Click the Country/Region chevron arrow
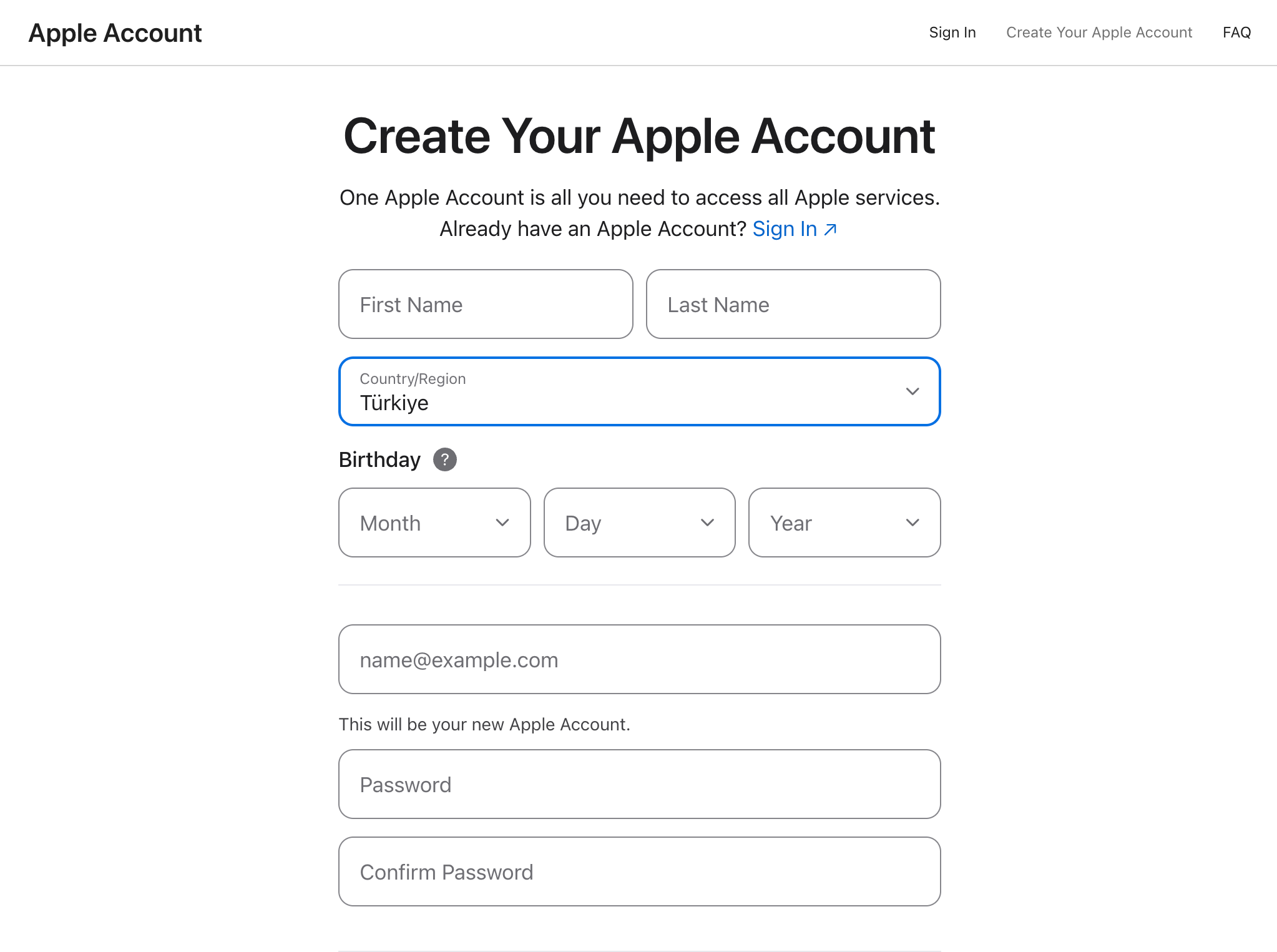This screenshot has height=952, width=1277. 912,391
